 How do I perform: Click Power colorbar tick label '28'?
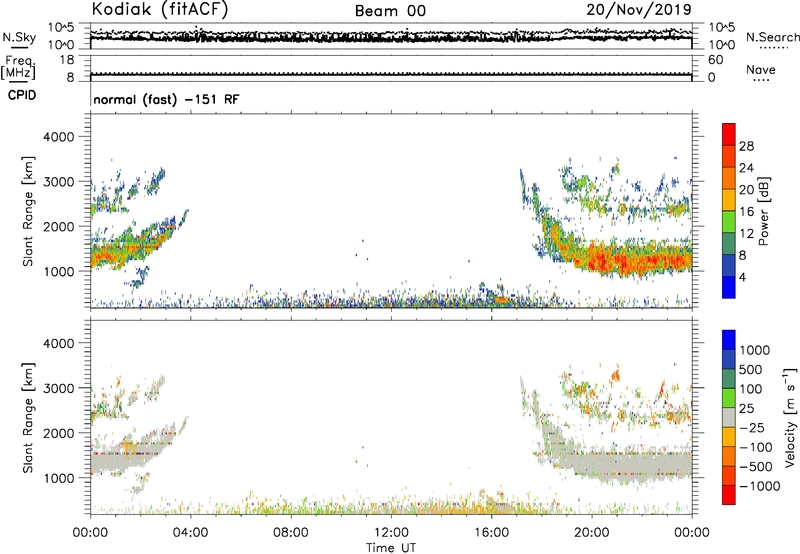click(x=746, y=146)
